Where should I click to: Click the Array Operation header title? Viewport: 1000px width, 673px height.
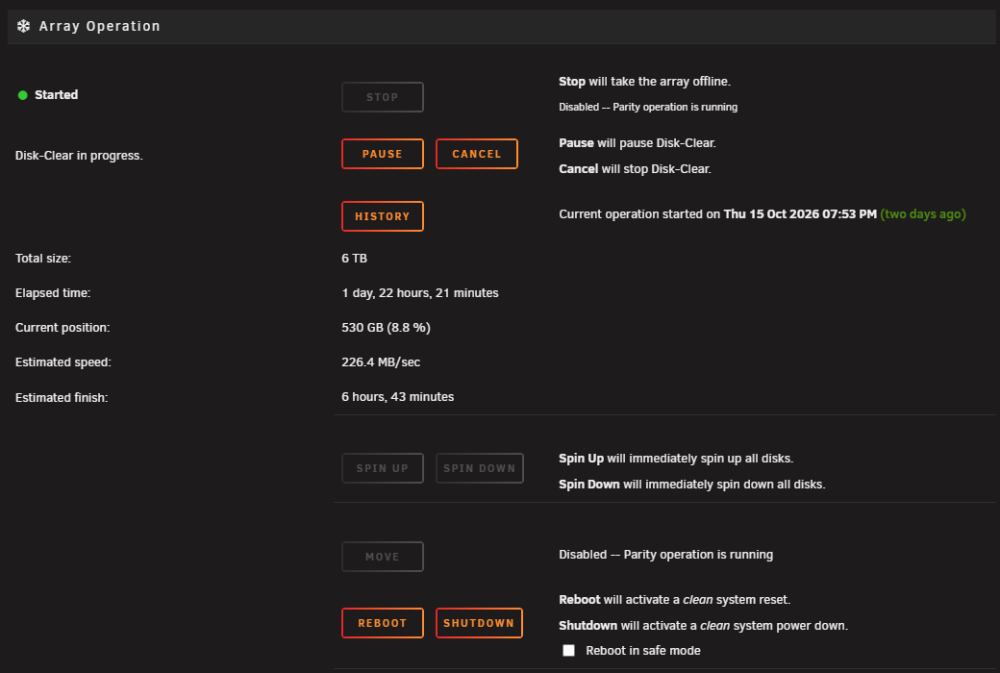(99, 26)
